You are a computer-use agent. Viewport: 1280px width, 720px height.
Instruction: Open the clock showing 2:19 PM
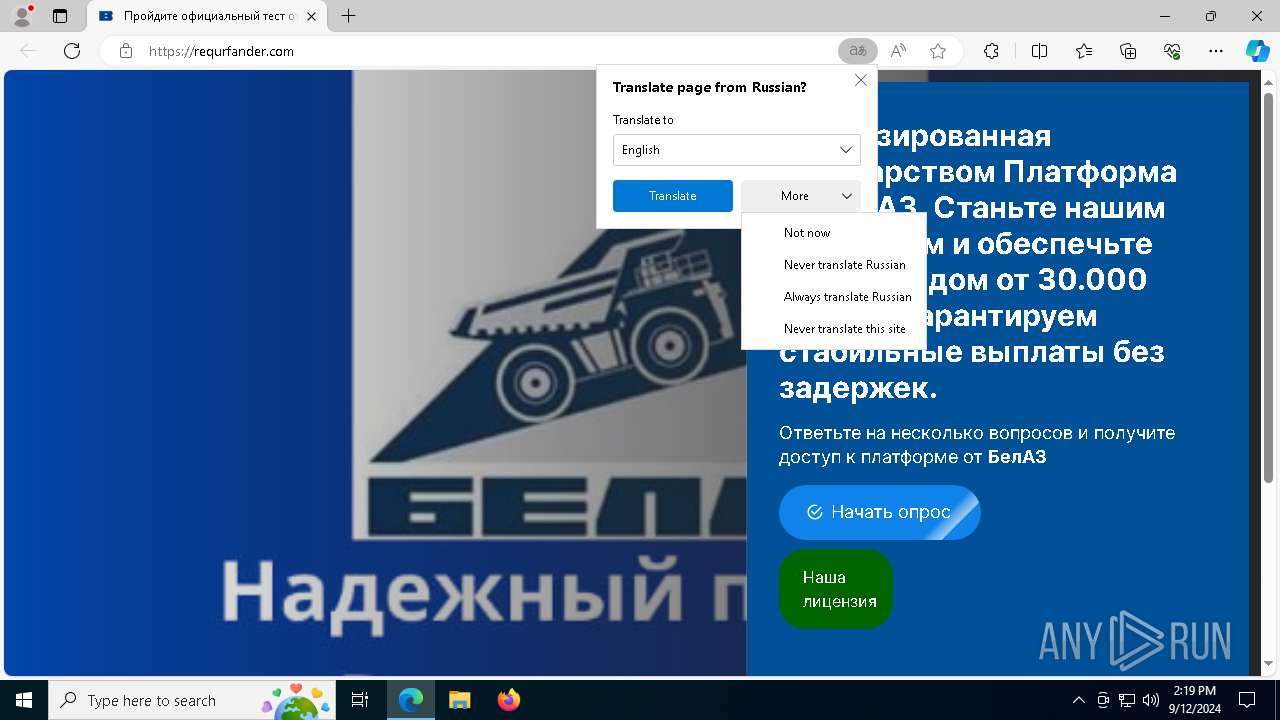click(1194, 700)
